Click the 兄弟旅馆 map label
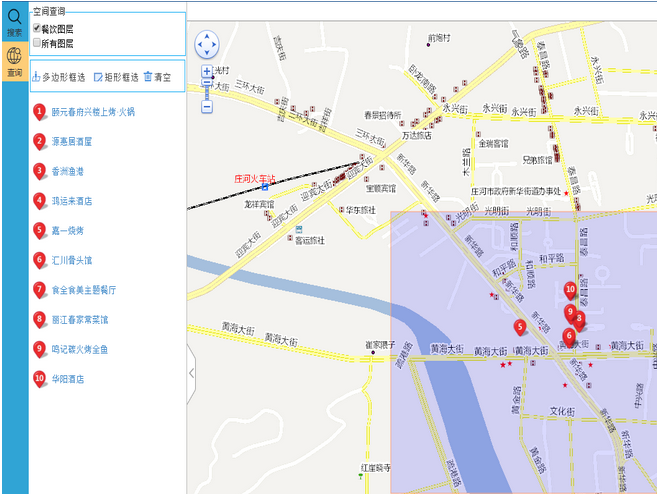Image resolution: width=657 pixels, height=494 pixels. tap(537, 160)
